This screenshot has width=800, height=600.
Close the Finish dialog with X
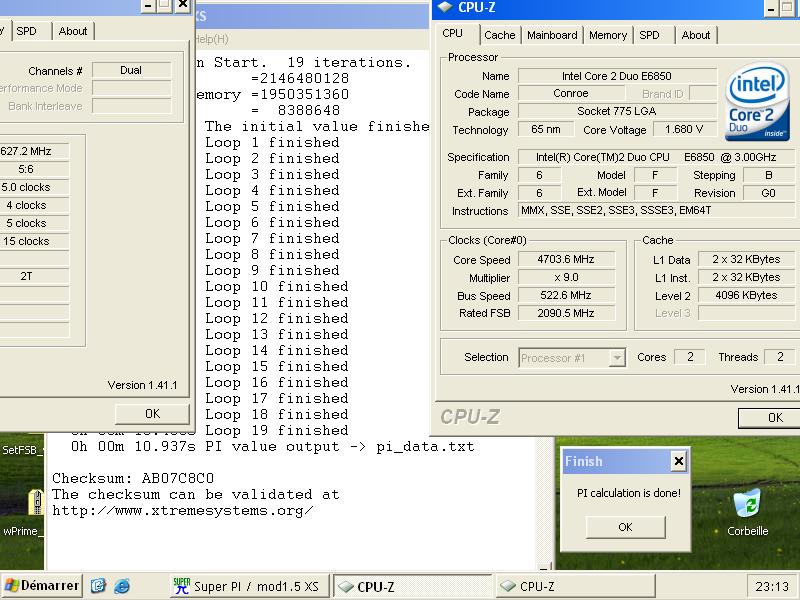pos(679,462)
